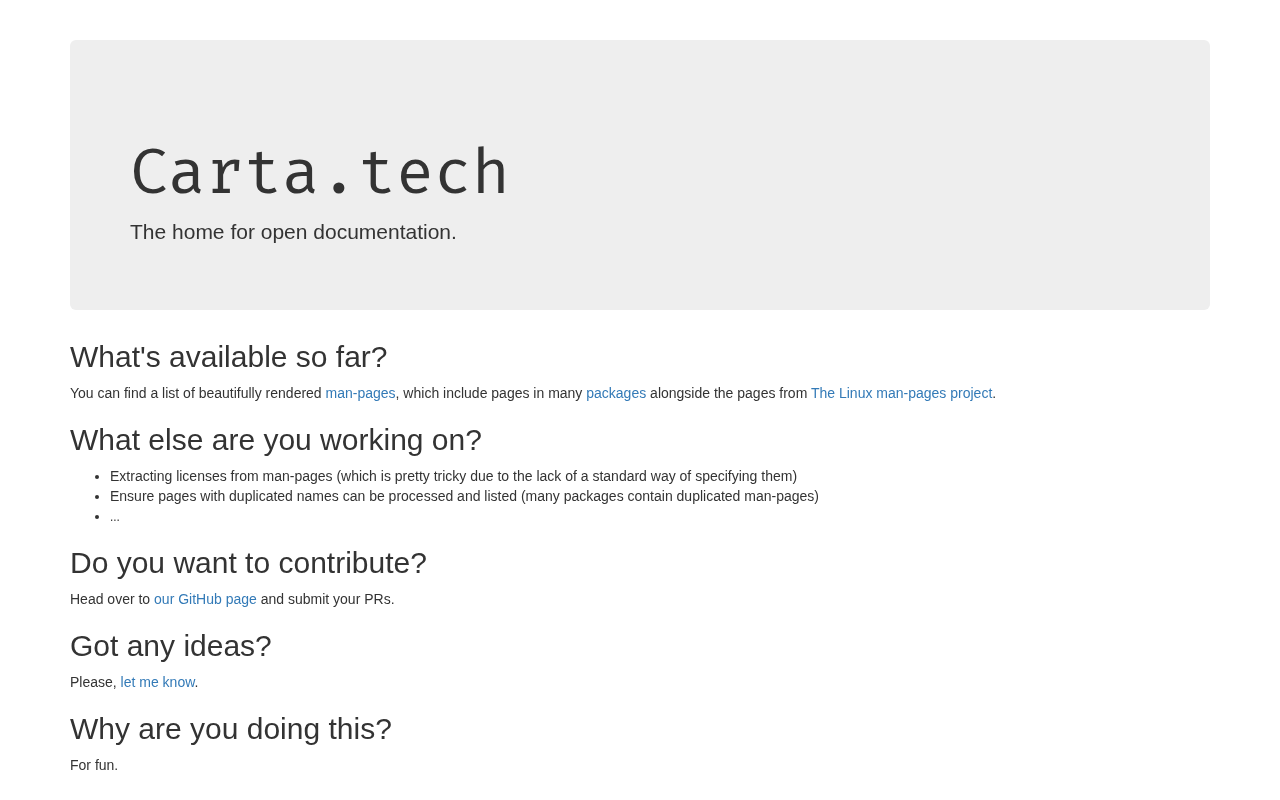Click Why are you doing this heading
The height and width of the screenshot is (800, 1280).
click(230, 729)
